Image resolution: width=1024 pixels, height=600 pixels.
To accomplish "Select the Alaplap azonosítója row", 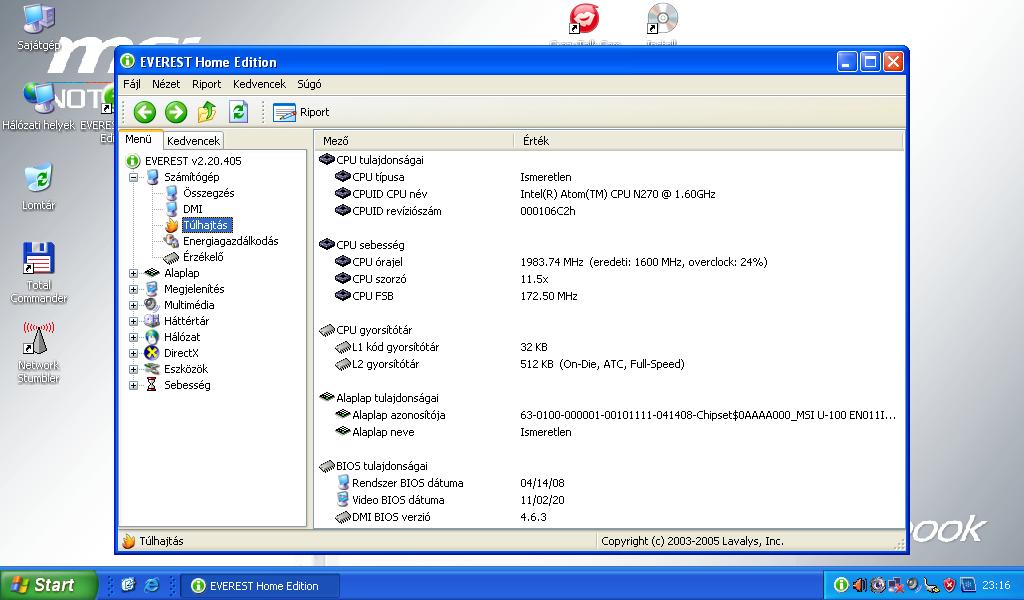I will tap(609, 415).
